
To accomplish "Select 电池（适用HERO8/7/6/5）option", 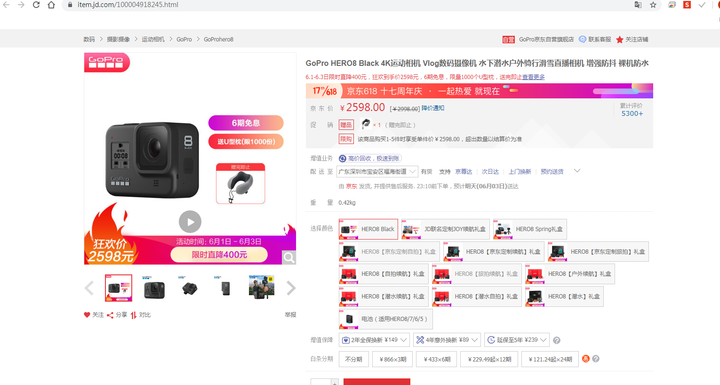I will (385, 319).
